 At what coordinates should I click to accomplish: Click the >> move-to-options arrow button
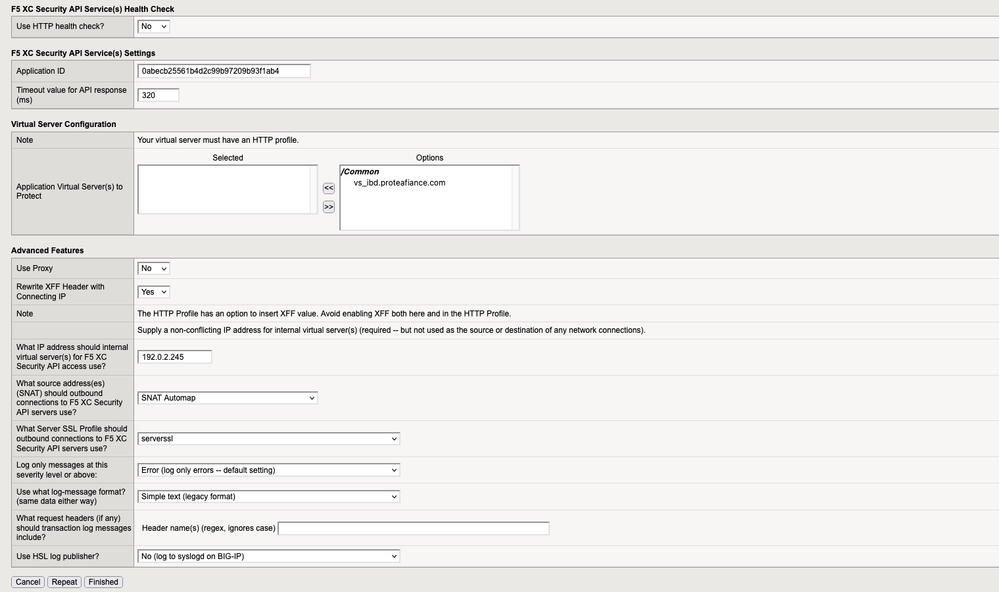328,207
